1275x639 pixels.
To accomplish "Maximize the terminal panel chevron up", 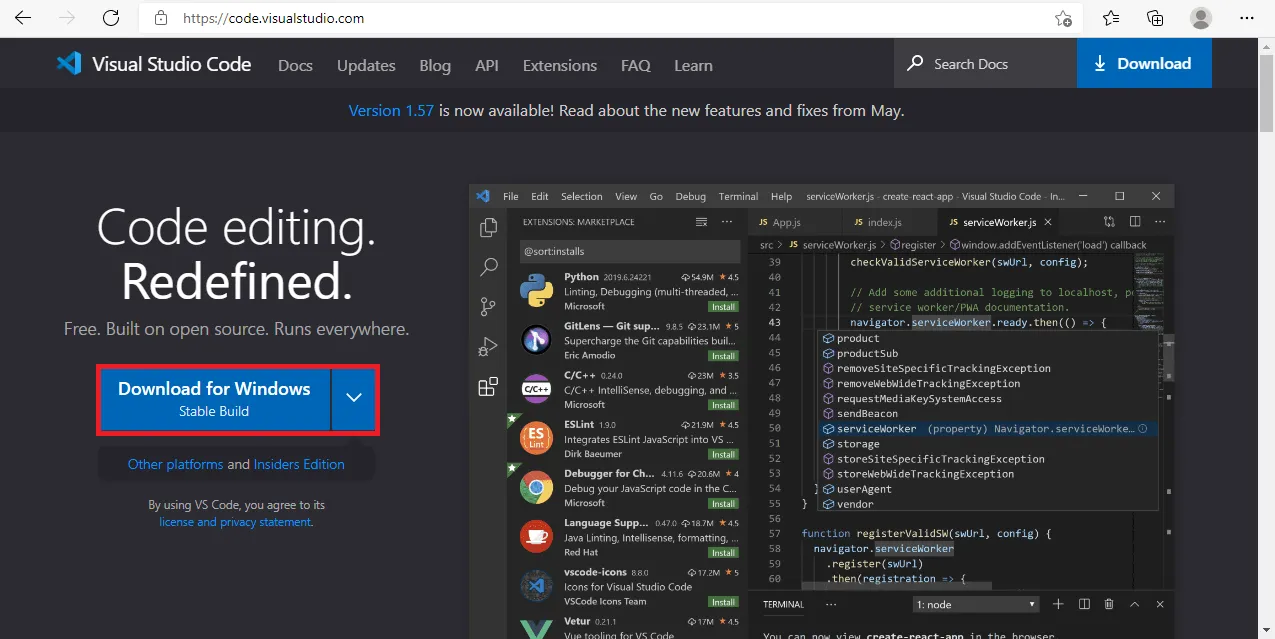I will point(1134,604).
